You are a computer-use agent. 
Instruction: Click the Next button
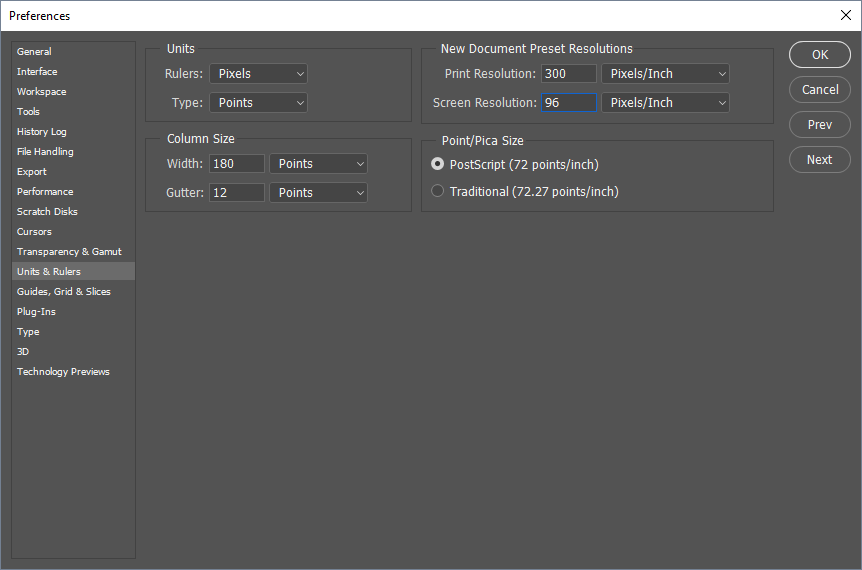coord(819,160)
